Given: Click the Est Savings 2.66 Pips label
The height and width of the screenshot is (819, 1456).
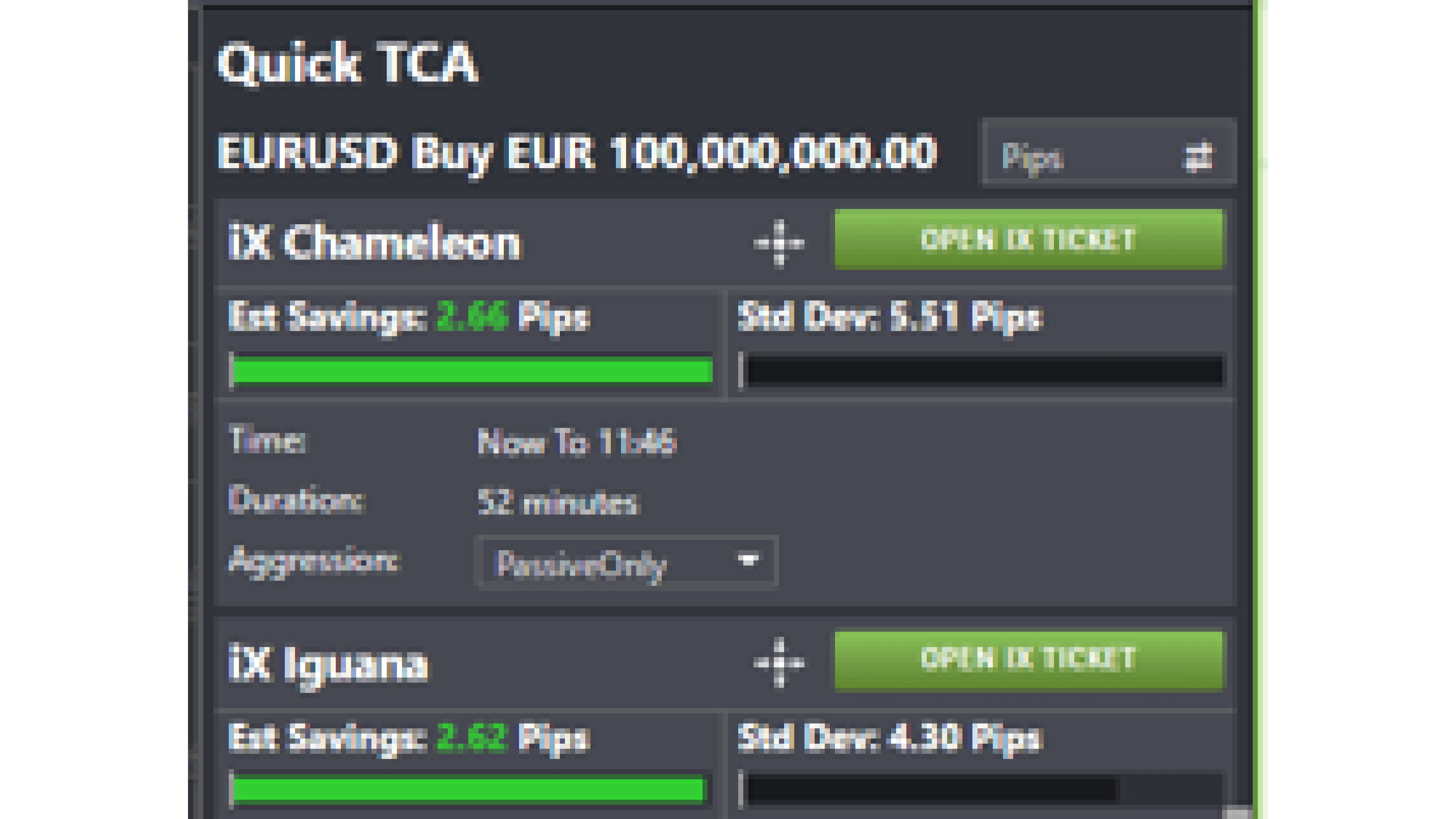Looking at the screenshot, I should click(x=409, y=317).
